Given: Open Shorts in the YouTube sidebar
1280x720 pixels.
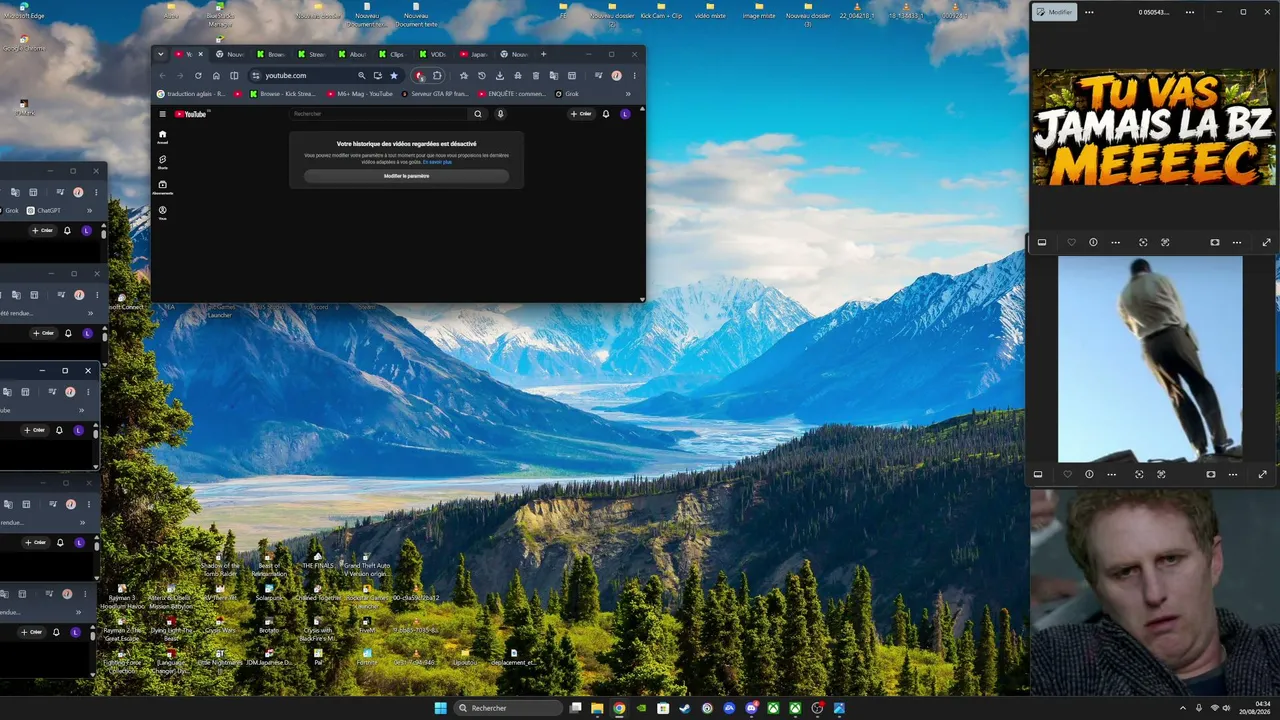Looking at the screenshot, I should pyautogui.click(x=162, y=161).
